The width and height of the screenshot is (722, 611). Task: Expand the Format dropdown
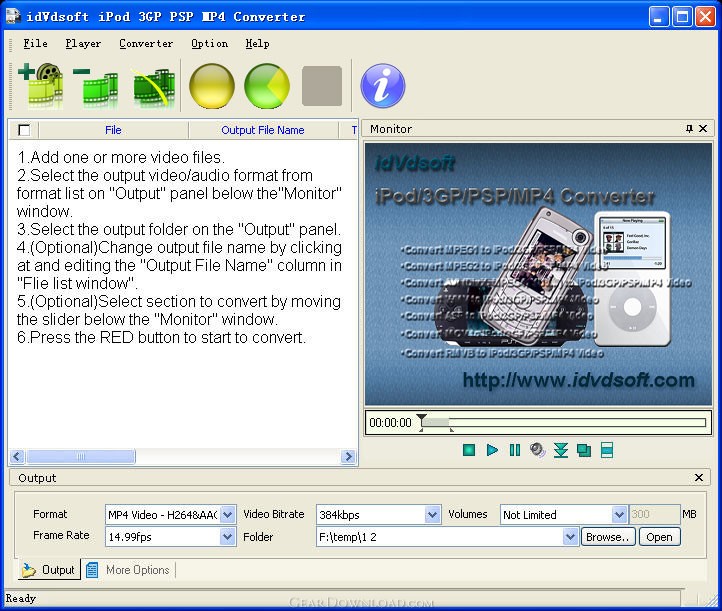click(227, 514)
